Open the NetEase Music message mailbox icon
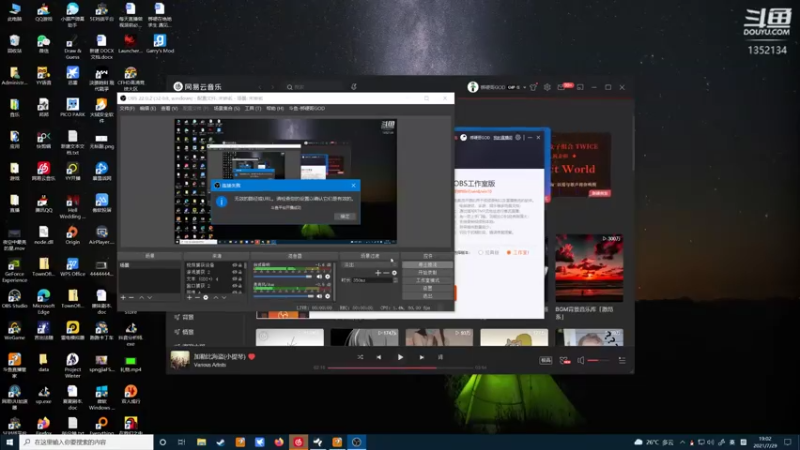 (561, 87)
